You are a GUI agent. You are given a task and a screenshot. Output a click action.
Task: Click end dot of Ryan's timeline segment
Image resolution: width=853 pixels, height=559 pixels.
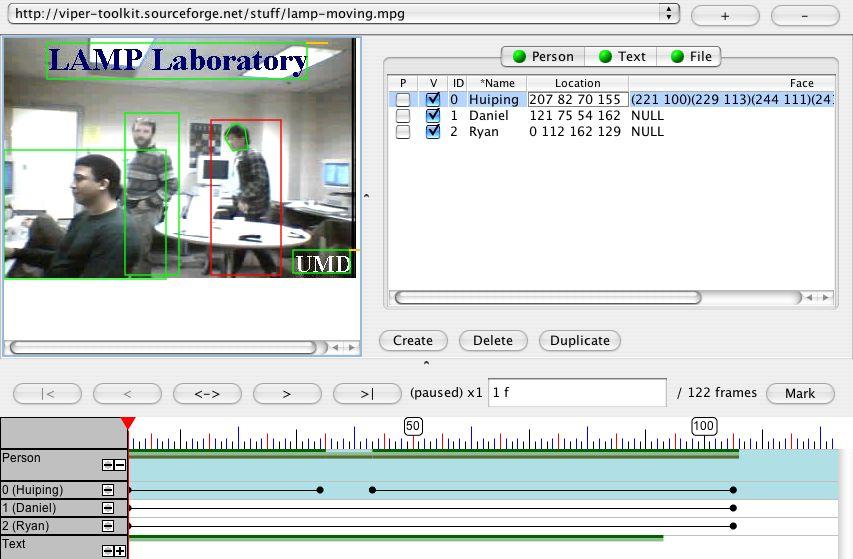click(733, 526)
